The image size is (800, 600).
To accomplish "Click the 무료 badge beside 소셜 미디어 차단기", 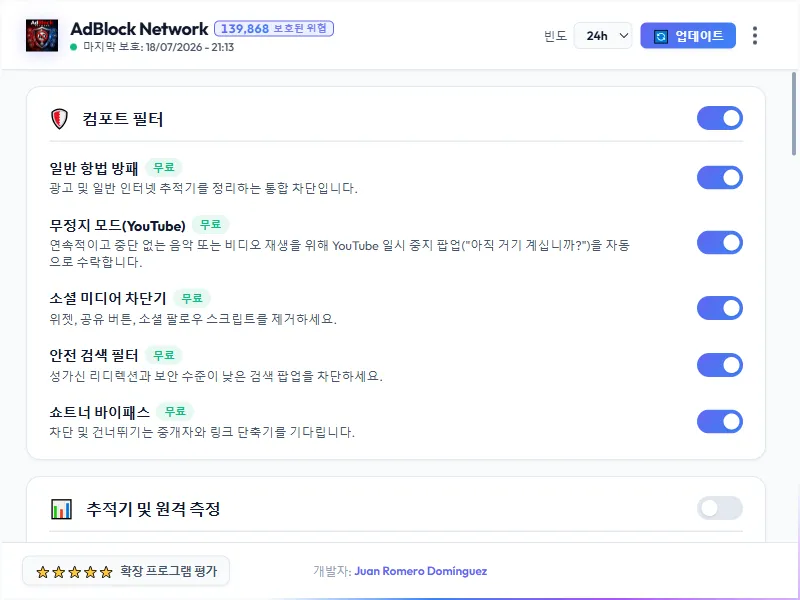I will click(192, 298).
